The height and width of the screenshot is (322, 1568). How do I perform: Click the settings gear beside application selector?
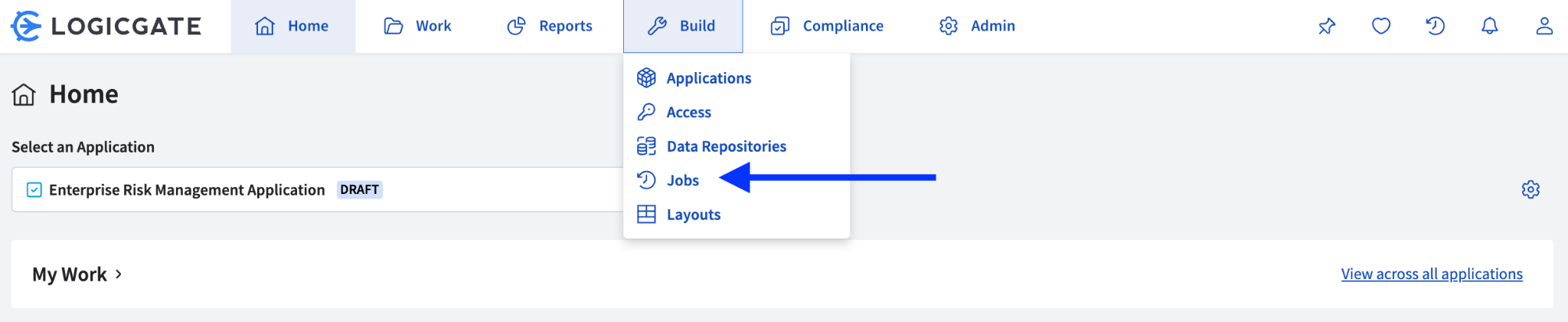pyautogui.click(x=1530, y=189)
